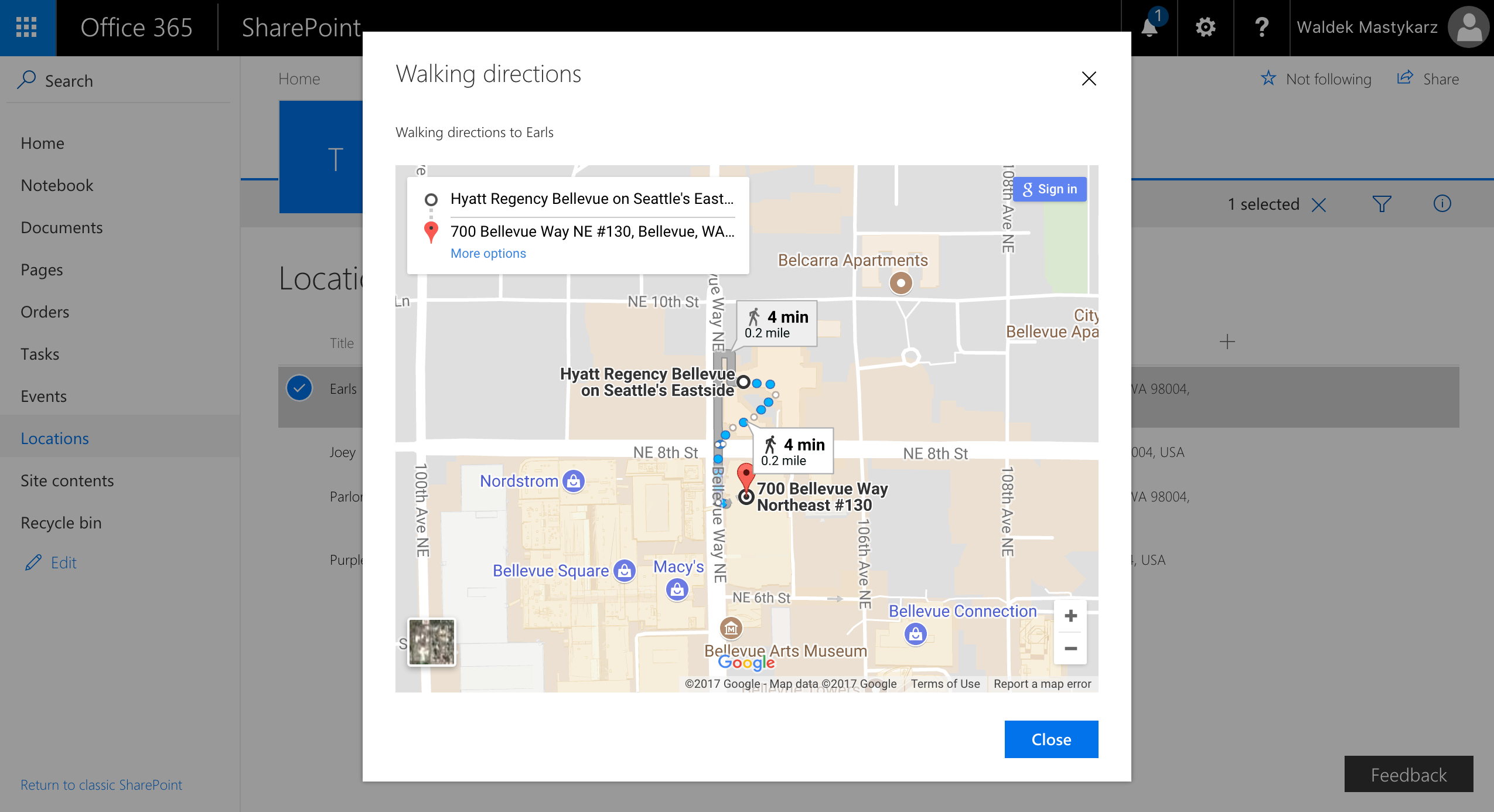Go to Site contents navigation item

67,480
